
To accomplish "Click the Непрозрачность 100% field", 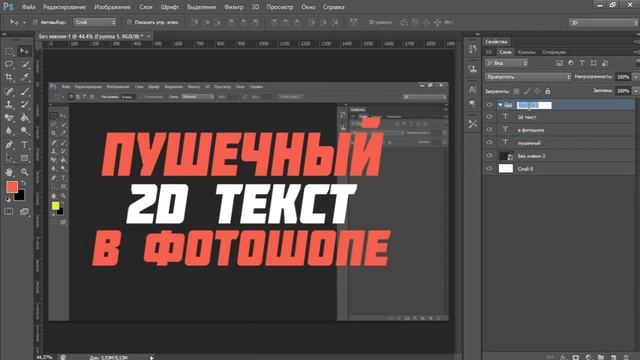I will pos(623,77).
